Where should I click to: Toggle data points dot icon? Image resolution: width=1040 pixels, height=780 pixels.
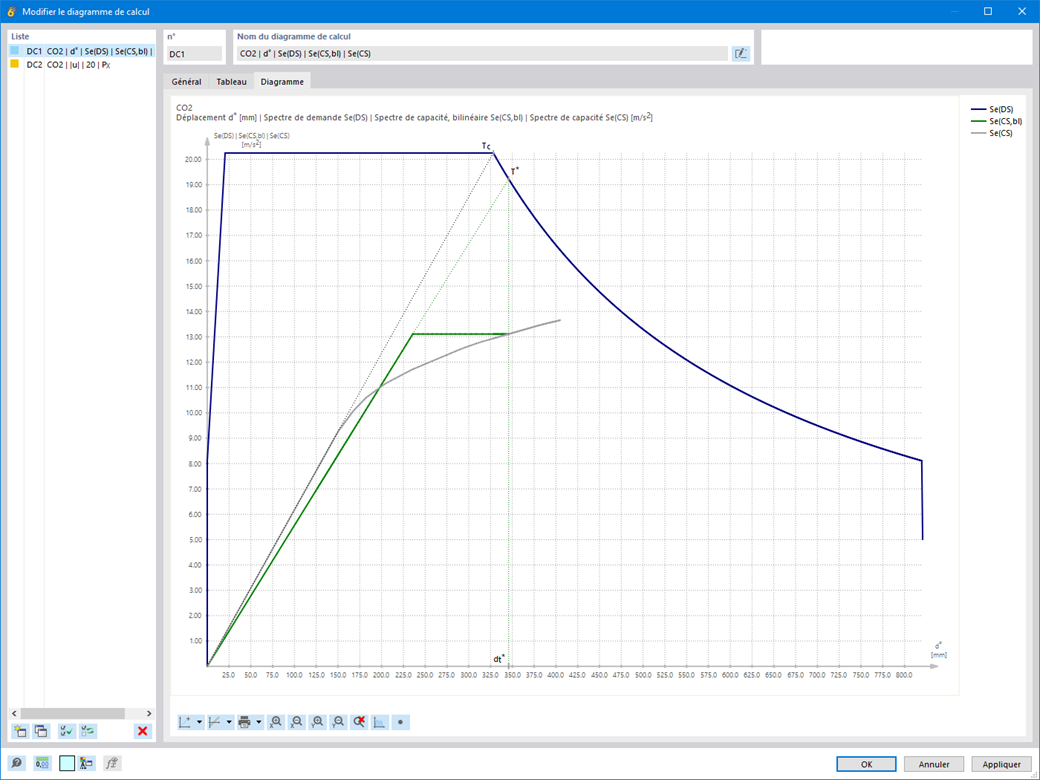coord(401,722)
